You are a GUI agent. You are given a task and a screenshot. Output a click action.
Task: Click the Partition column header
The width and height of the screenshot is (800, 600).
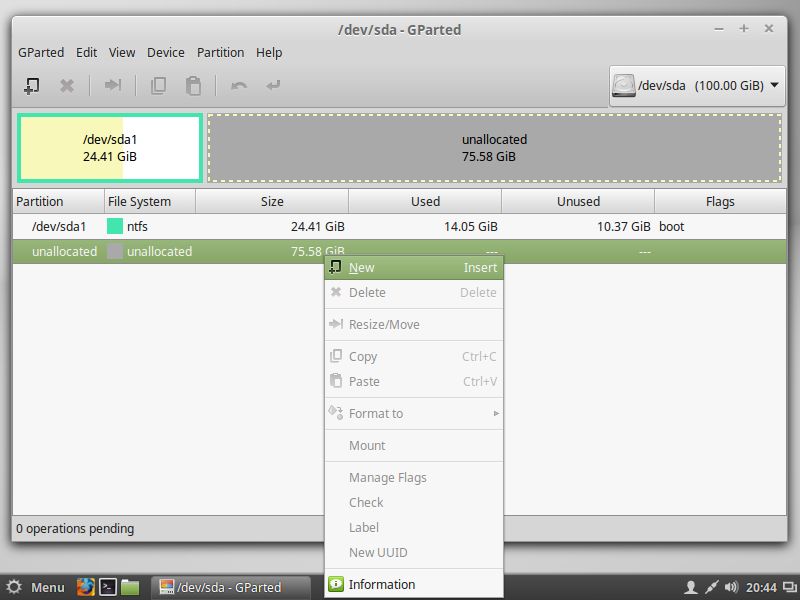pos(58,202)
